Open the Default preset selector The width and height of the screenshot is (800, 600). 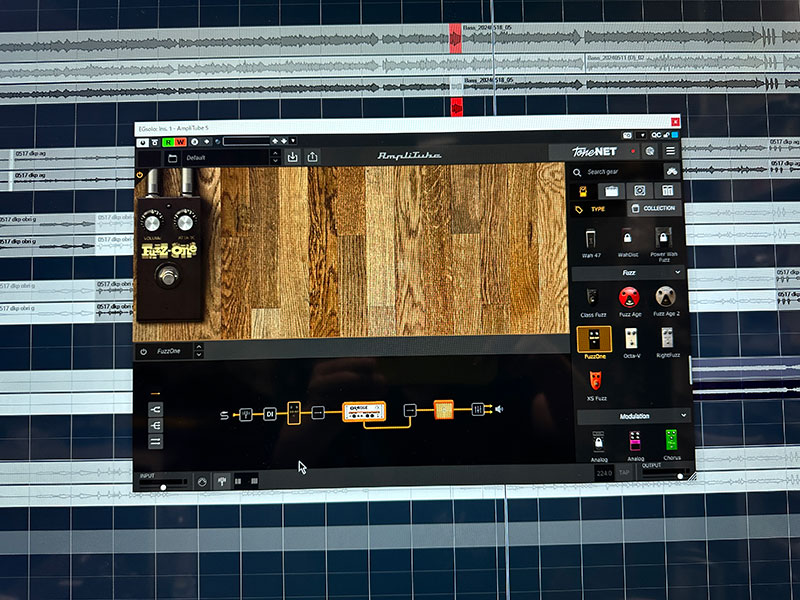coord(226,158)
